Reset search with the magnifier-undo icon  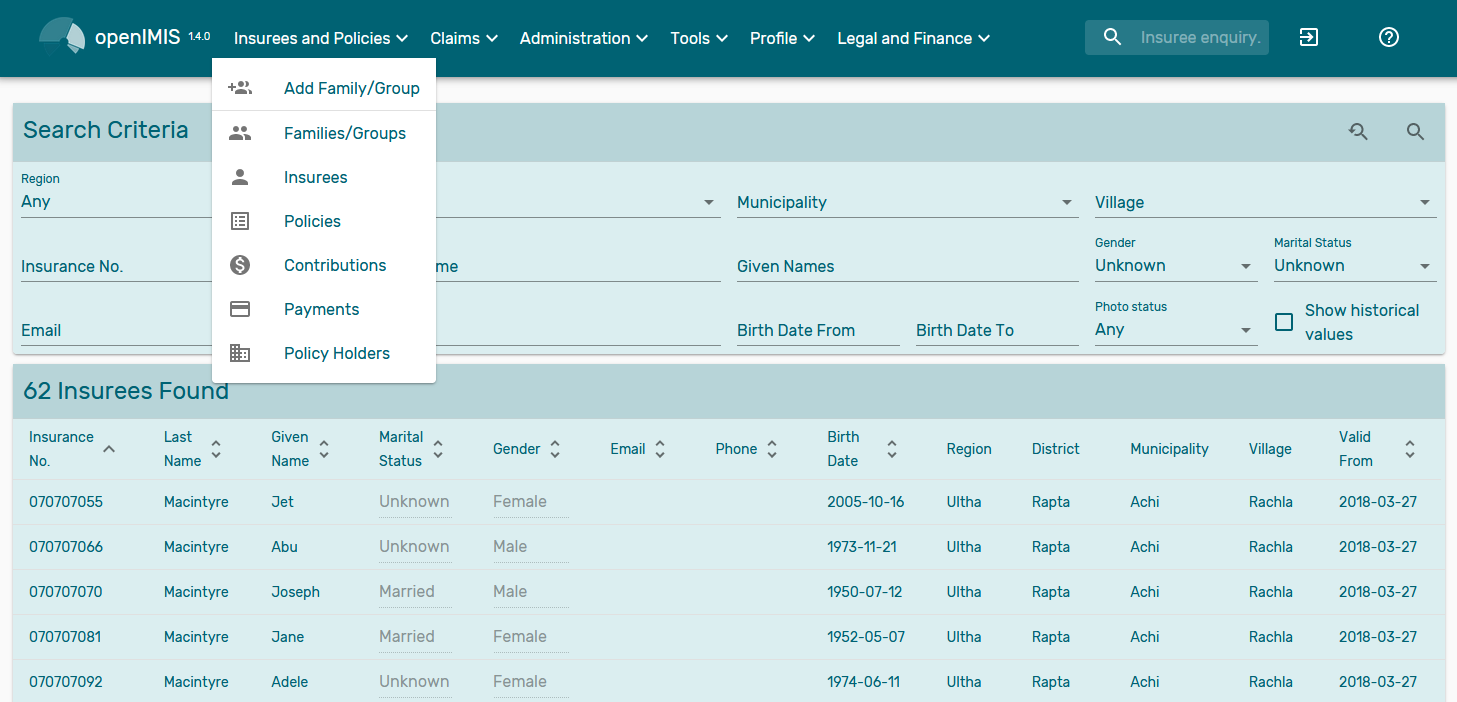1358,131
